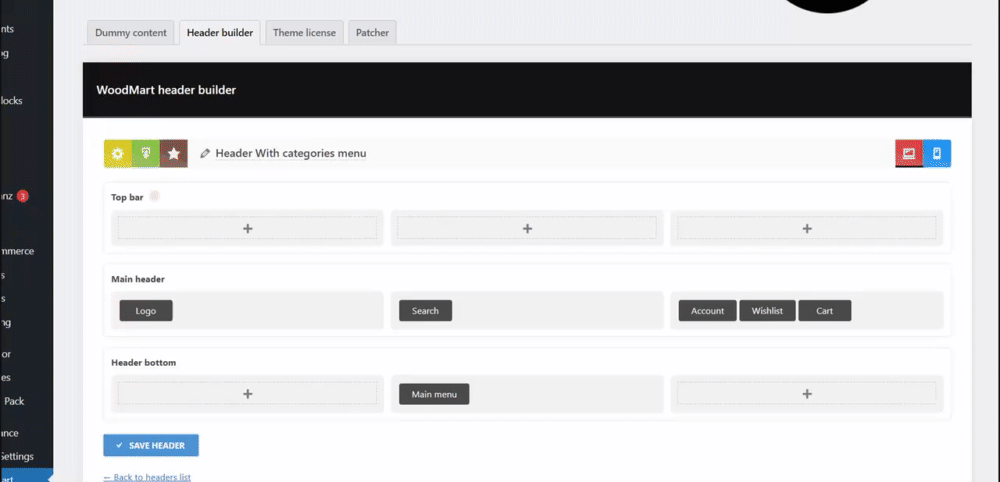Click pencil icon to rename the header
Image resolution: width=1000 pixels, height=482 pixels.
tap(205, 154)
